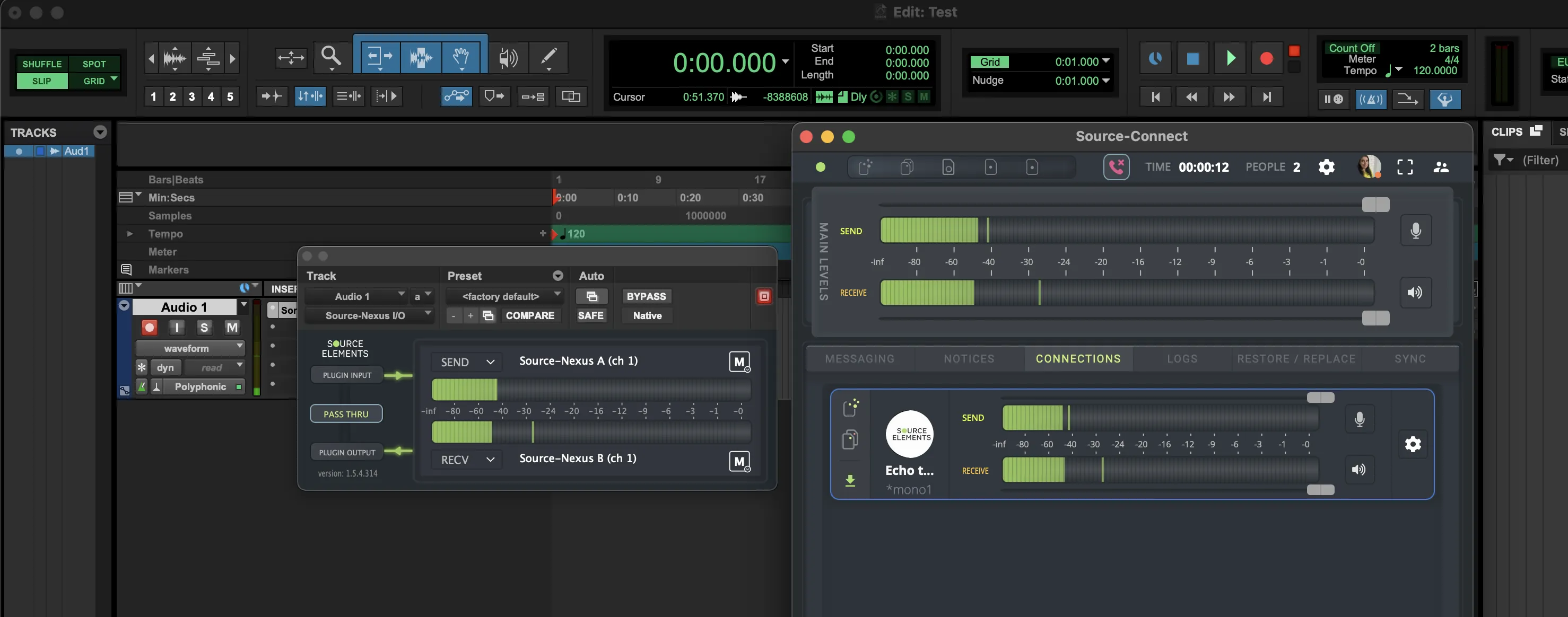Click the Rewind transport button
This screenshot has width=1568, height=617.
coord(1192,97)
